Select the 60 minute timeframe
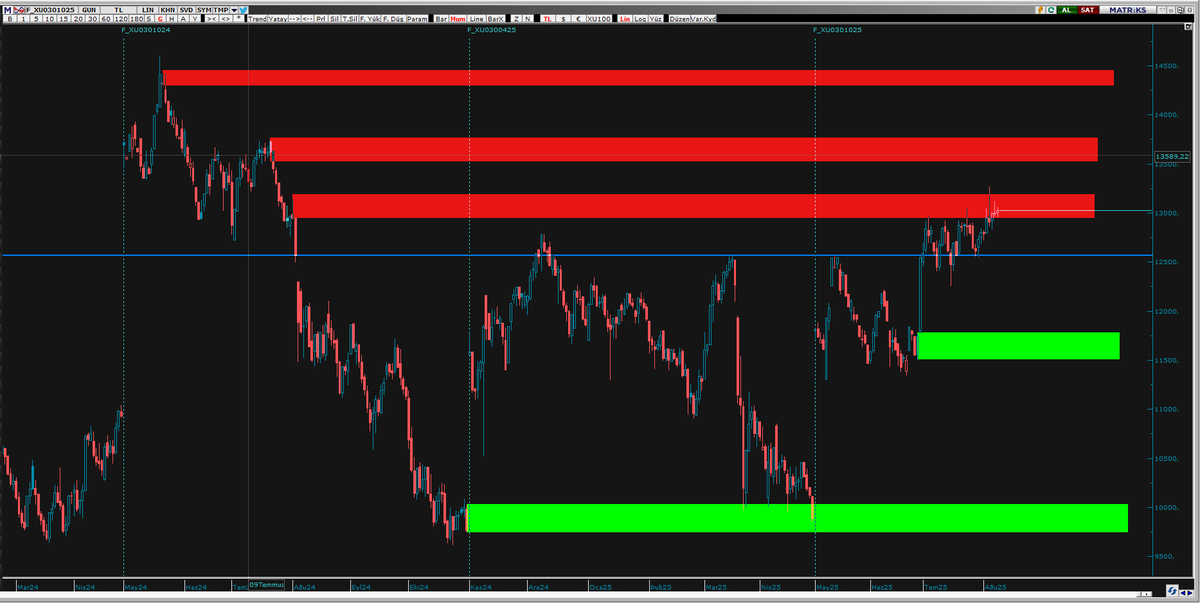 (106, 19)
